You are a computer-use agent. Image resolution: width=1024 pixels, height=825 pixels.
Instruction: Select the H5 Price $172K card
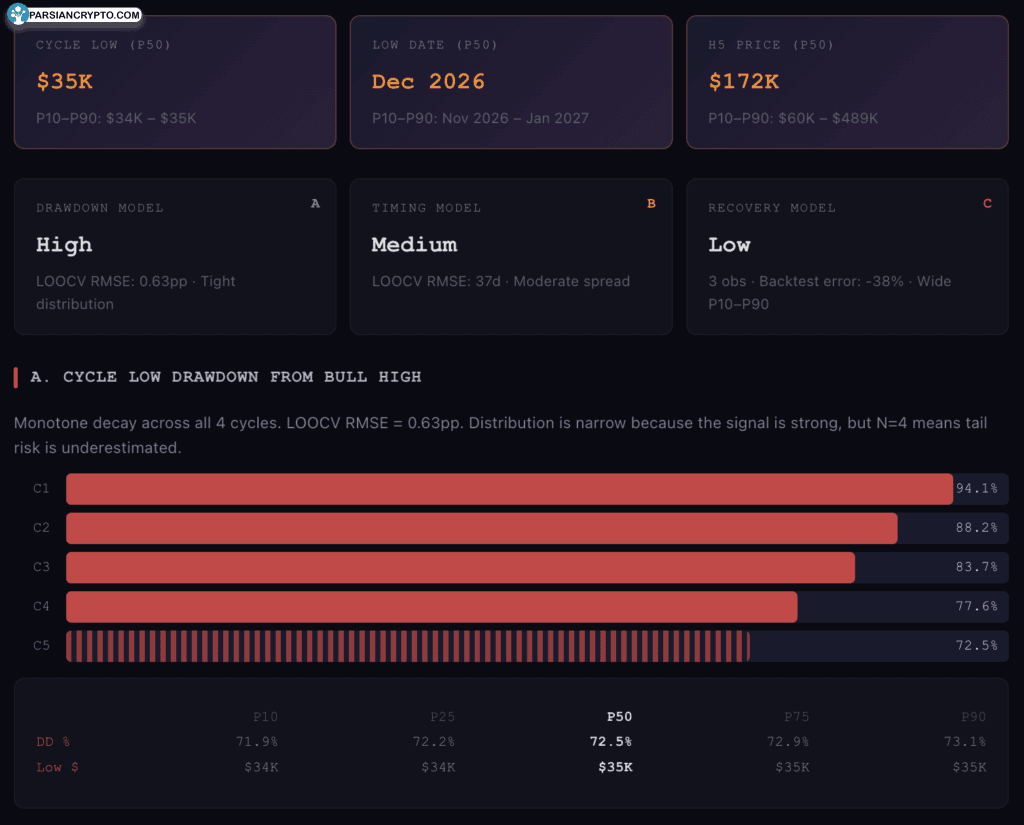[847, 82]
